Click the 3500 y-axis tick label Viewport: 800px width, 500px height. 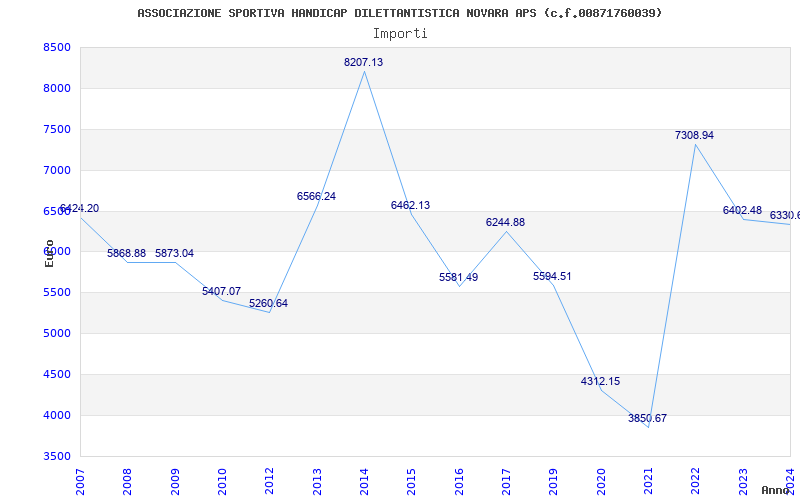tap(57, 456)
